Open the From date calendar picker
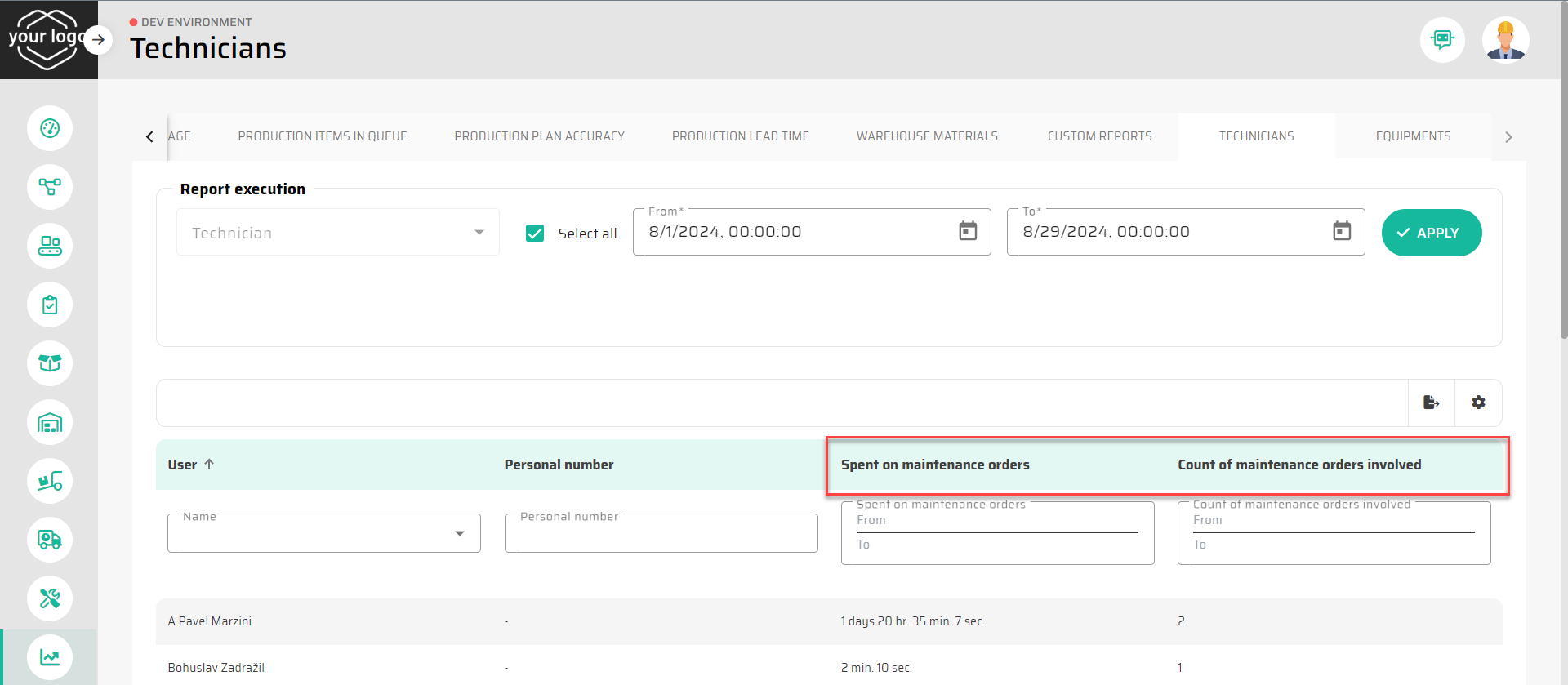The height and width of the screenshot is (685, 1568). click(968, 232)
